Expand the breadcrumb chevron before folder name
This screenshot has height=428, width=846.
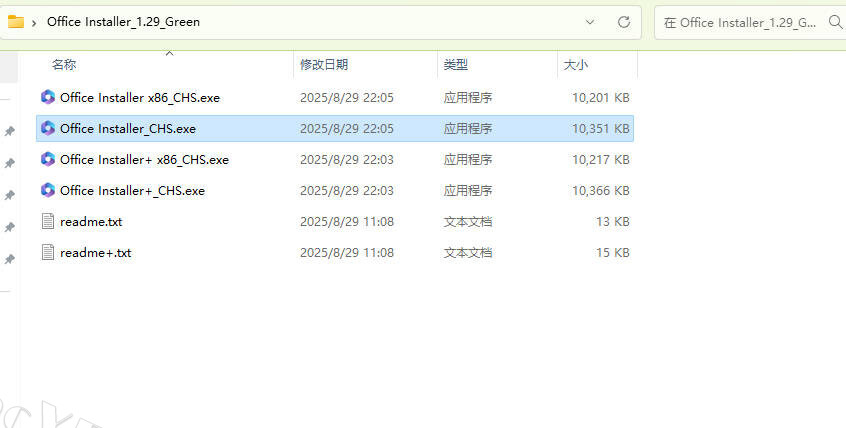[x=34, y=23]
